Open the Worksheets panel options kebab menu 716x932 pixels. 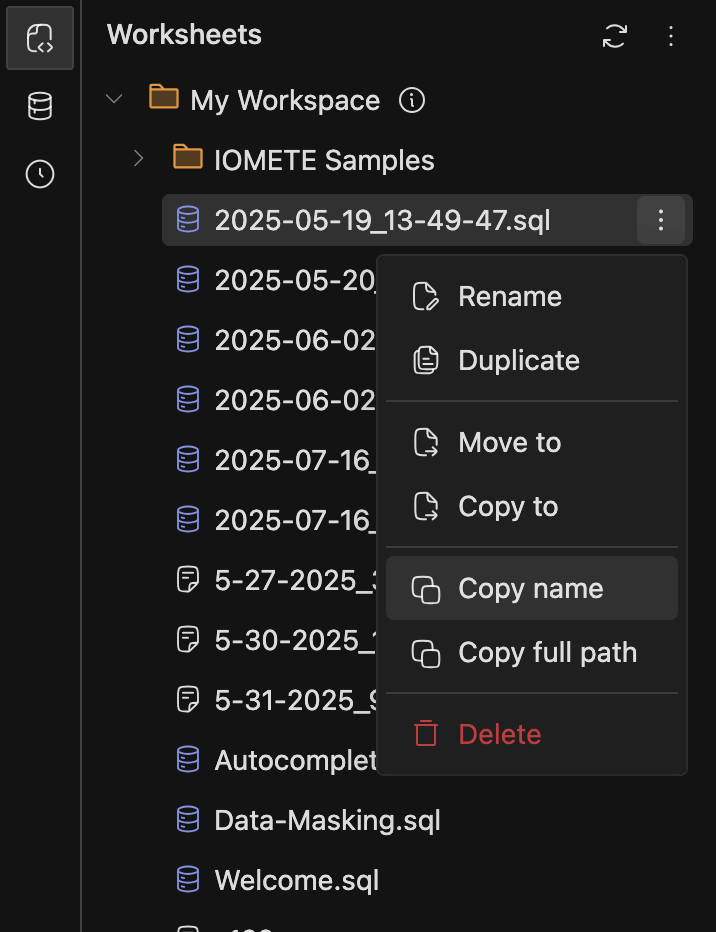(671, 36)
